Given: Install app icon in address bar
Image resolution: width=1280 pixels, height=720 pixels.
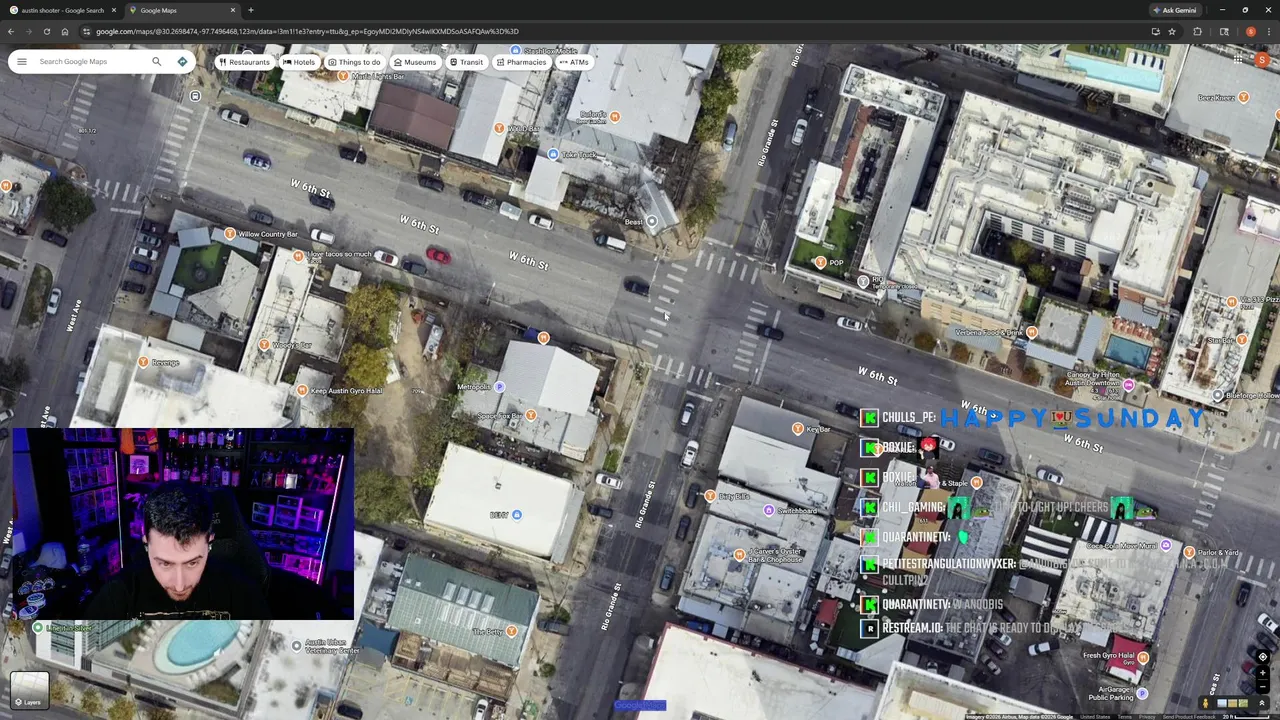Looking at the screenshot, I should pyautogui.click(x=1155, y=31).
